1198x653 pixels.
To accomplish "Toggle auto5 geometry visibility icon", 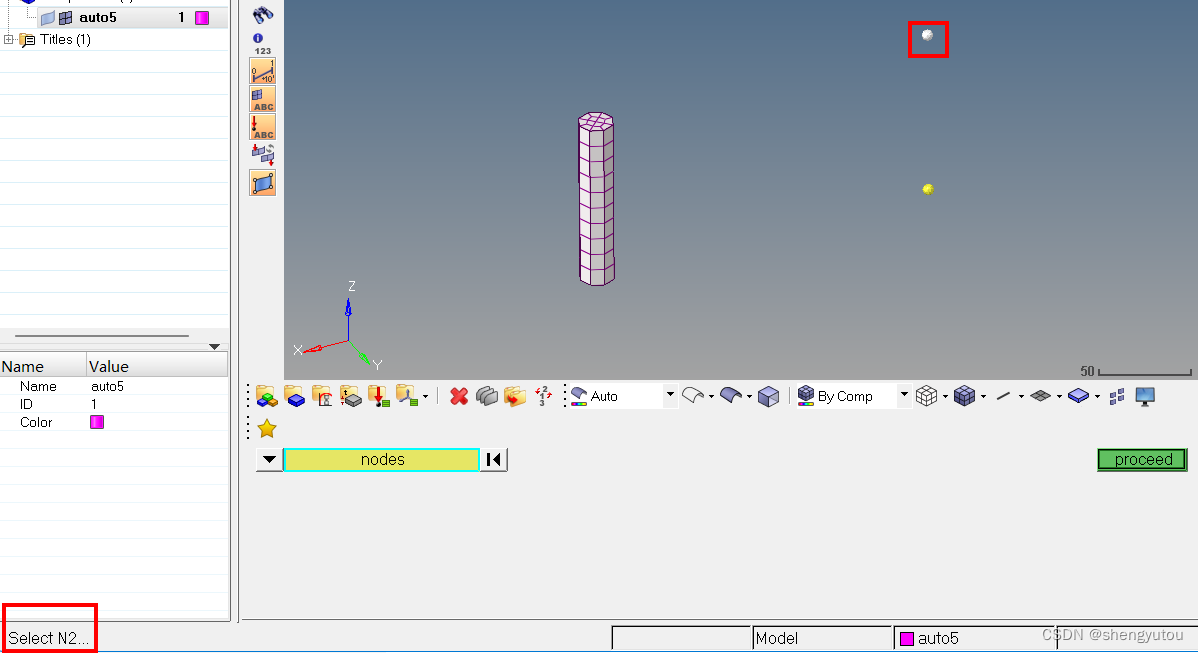I will 48,18.
